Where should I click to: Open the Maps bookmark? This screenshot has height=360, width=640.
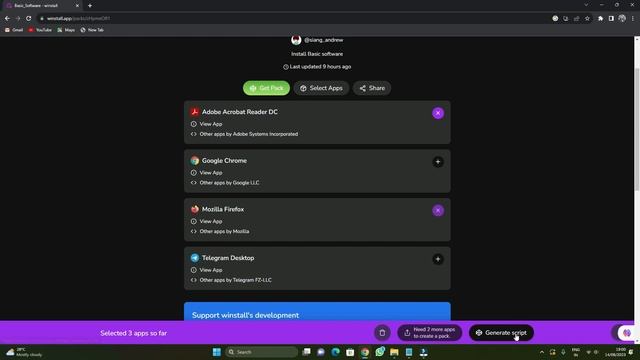(66, 30)
